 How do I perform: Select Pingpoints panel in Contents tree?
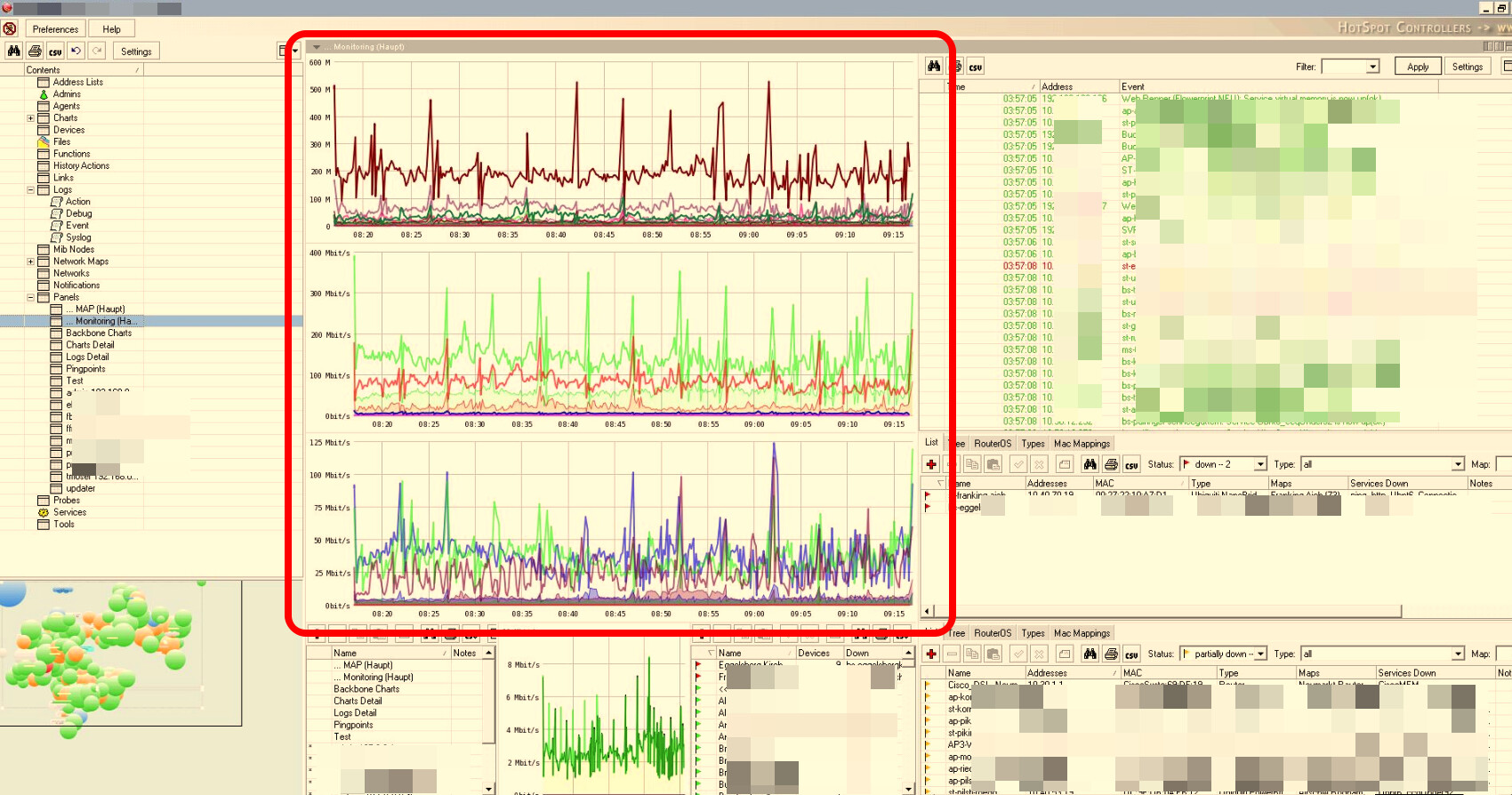pos(85,369)
